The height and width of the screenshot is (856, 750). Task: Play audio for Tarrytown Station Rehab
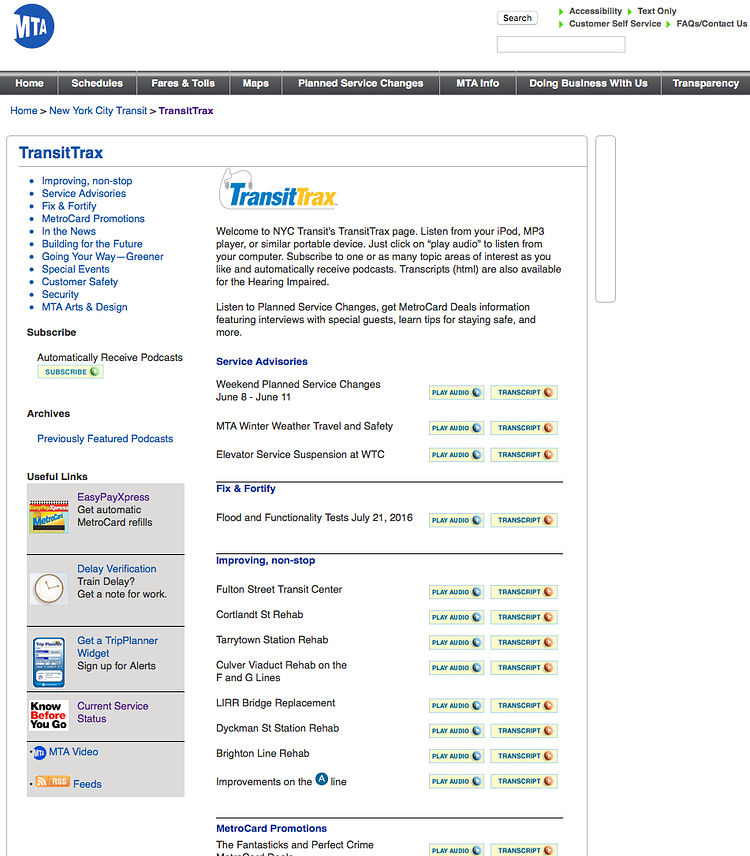coord(456,643)
